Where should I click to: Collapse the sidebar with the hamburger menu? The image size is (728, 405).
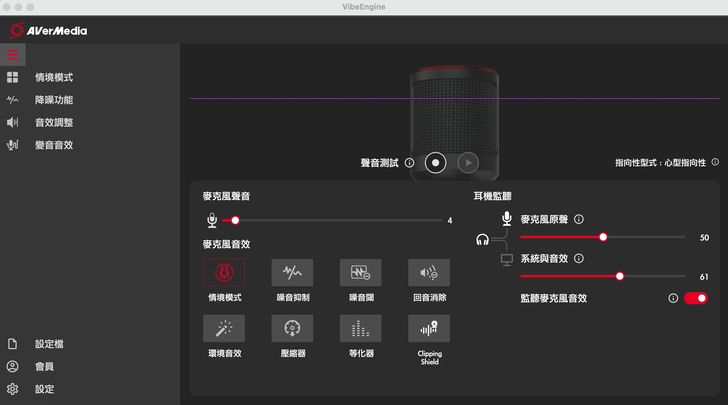point(13,55)
